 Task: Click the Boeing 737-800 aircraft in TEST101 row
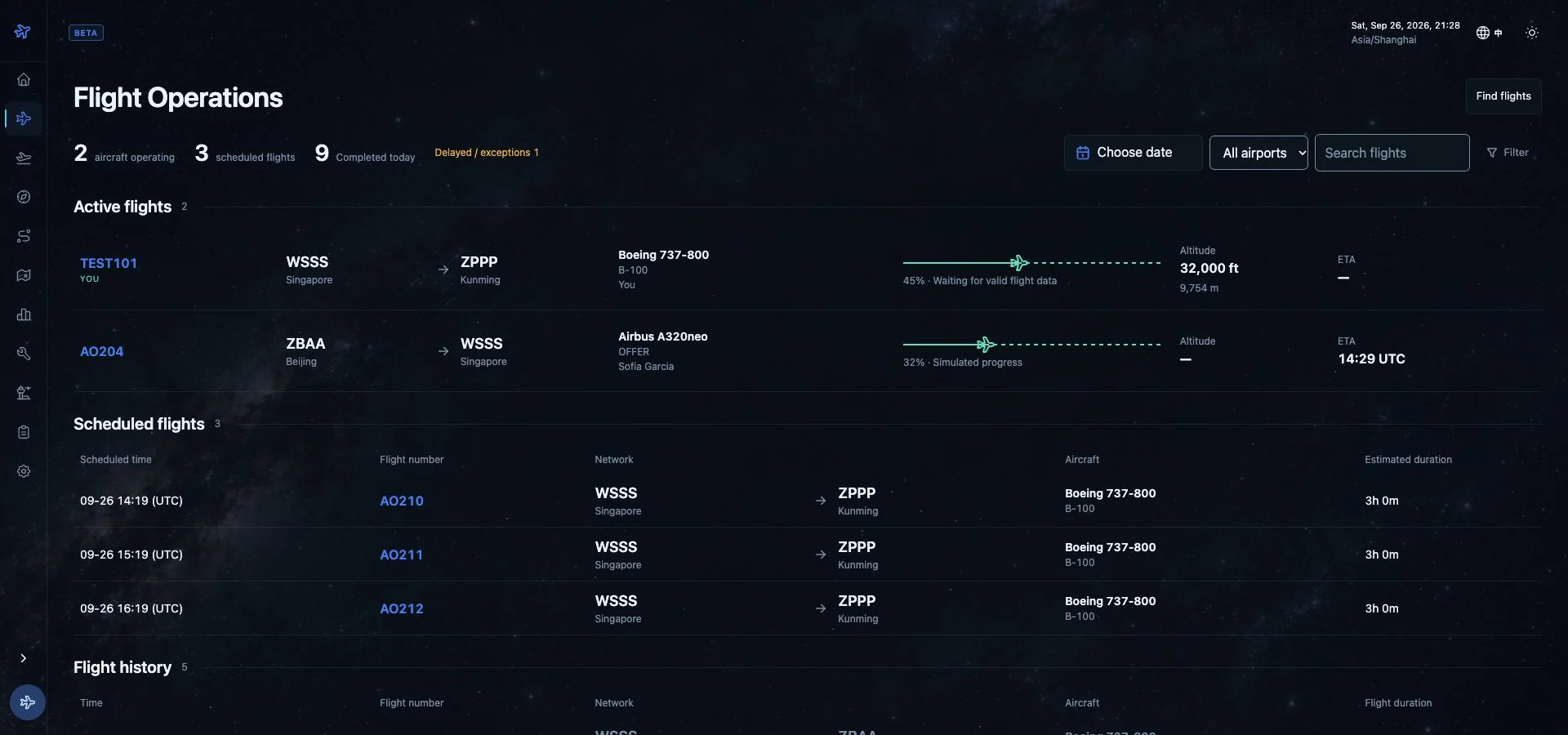pyautogui.click(x=663, y=255)
